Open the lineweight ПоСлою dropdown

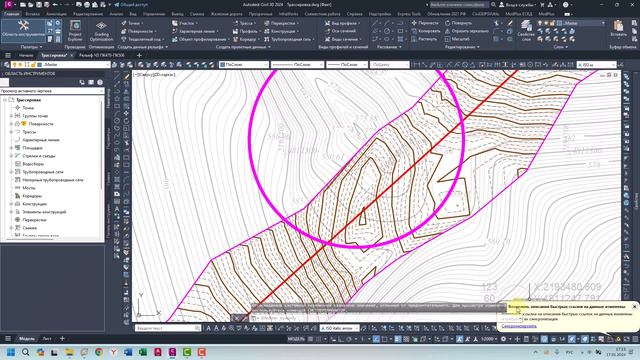[x=347, y=64]
